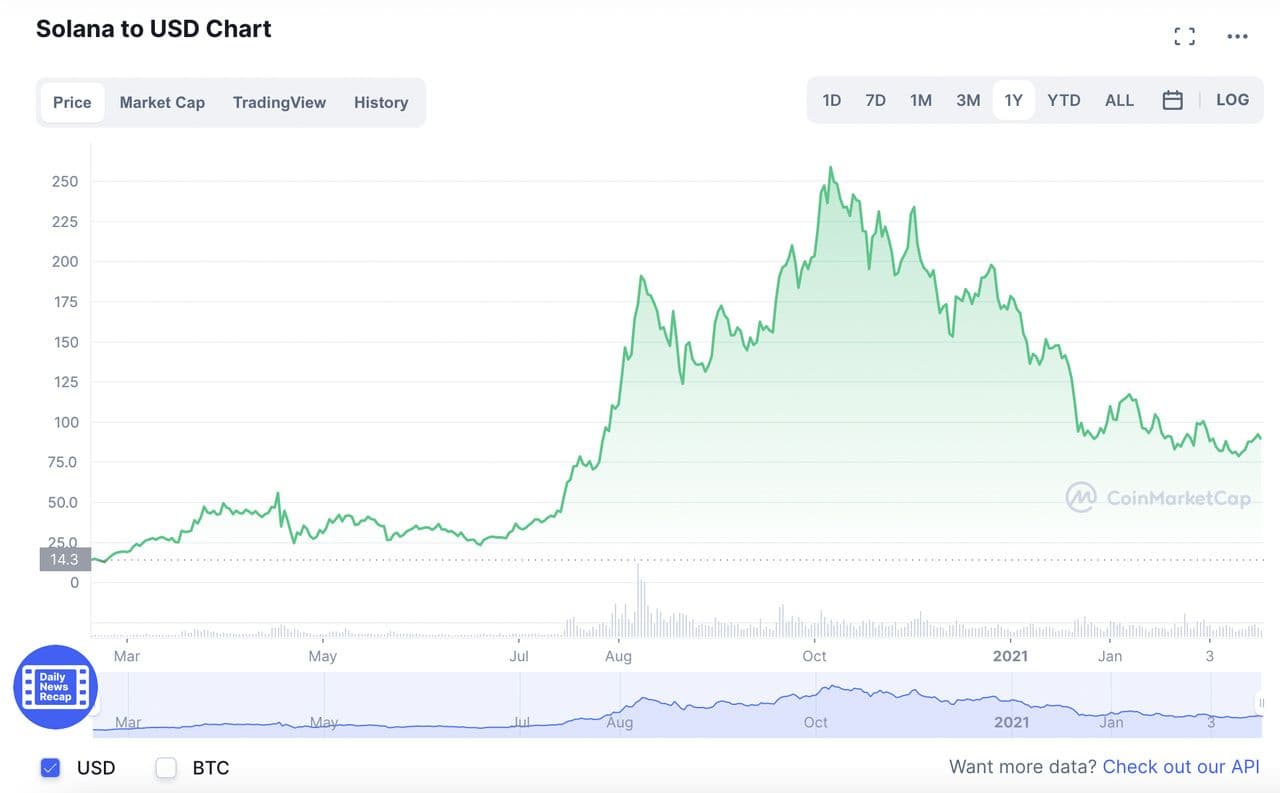Show ALL time price history

(1119, 100)
